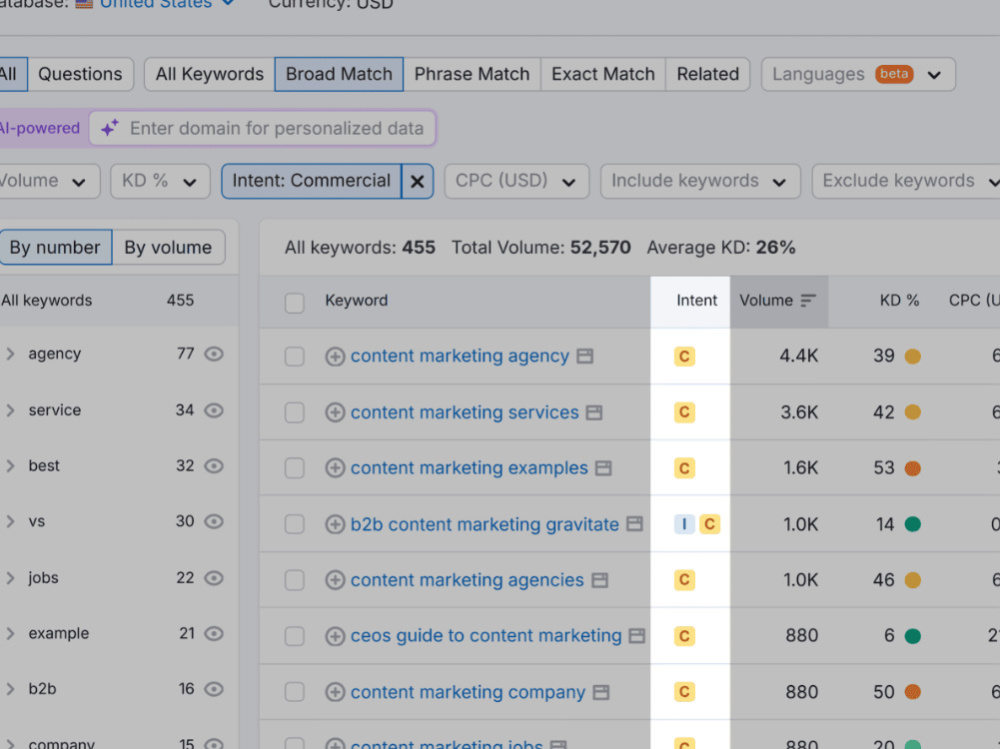Viewport: 1000px width, 749px height.
Task: Select the All Keywords match tab
Action: [x=210, y=74]
